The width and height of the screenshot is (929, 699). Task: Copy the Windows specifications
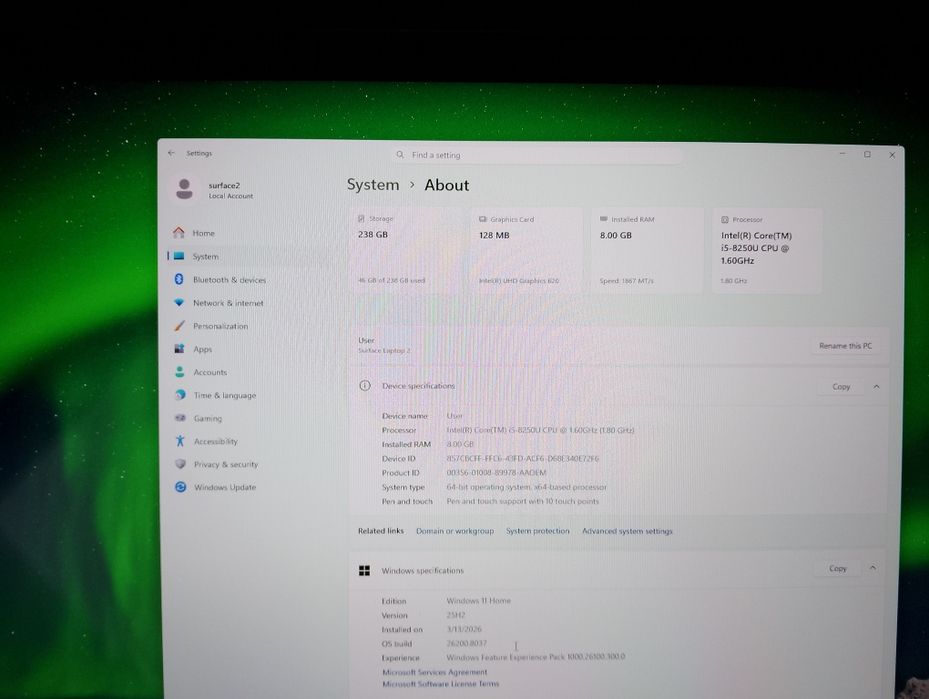tap(838, 568)
